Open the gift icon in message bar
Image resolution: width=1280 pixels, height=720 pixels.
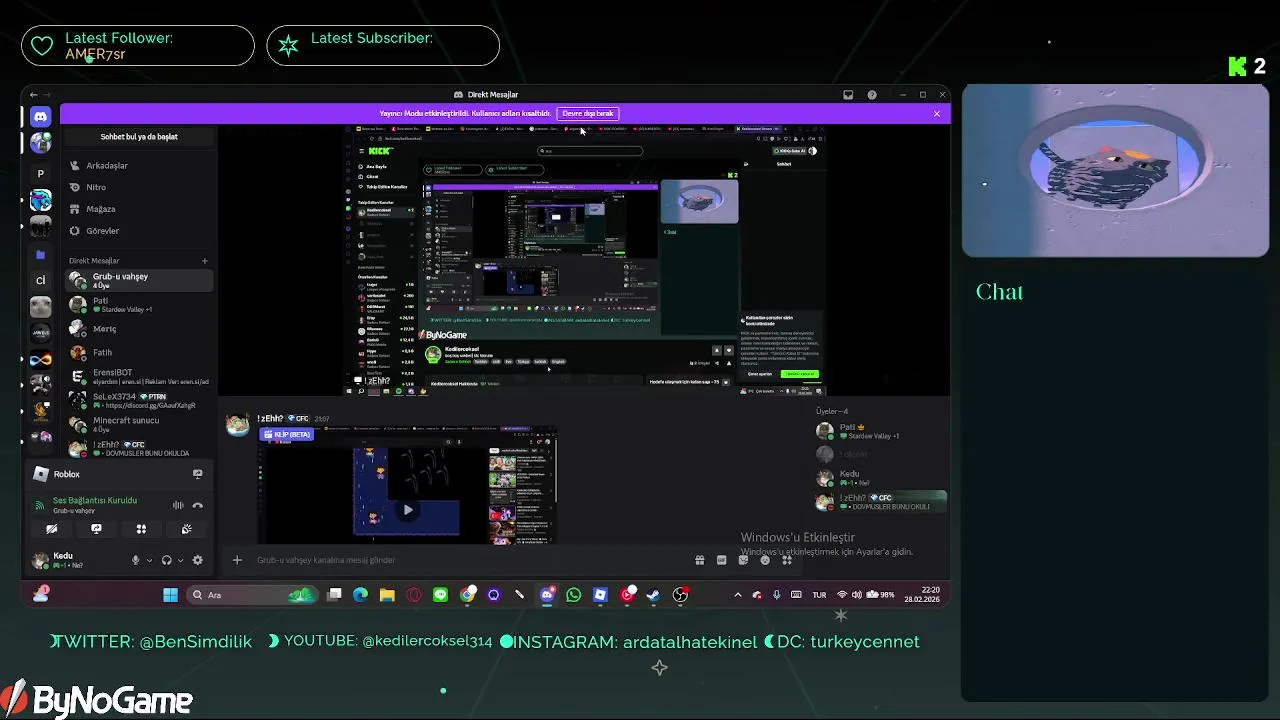coord(699,560)
